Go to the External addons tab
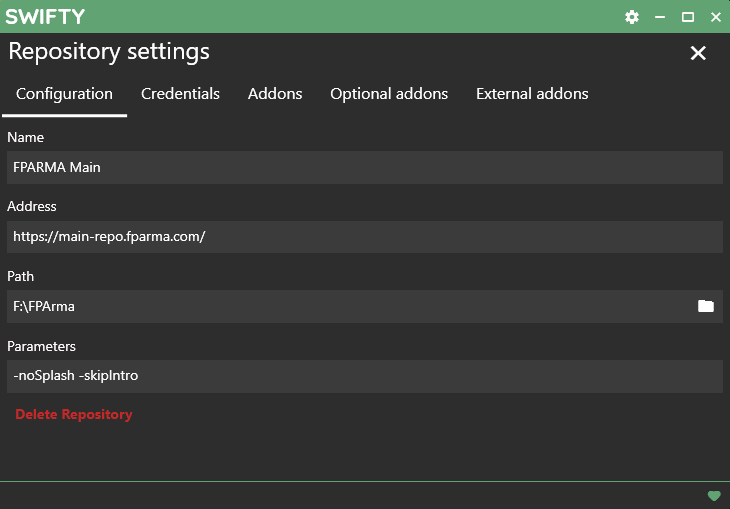 (x=532, y=94)
